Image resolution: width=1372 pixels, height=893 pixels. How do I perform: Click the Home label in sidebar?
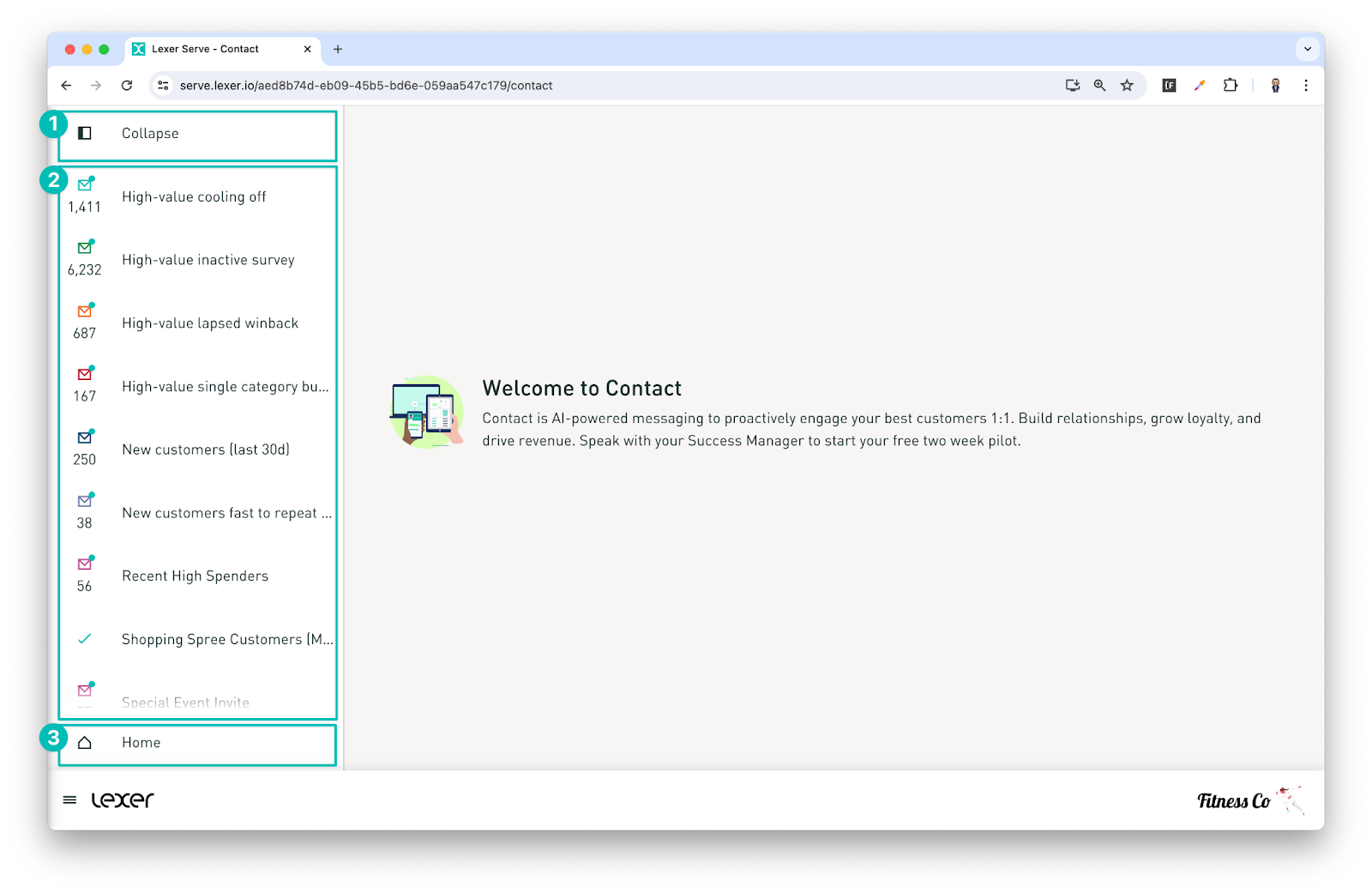pos(141,743)
